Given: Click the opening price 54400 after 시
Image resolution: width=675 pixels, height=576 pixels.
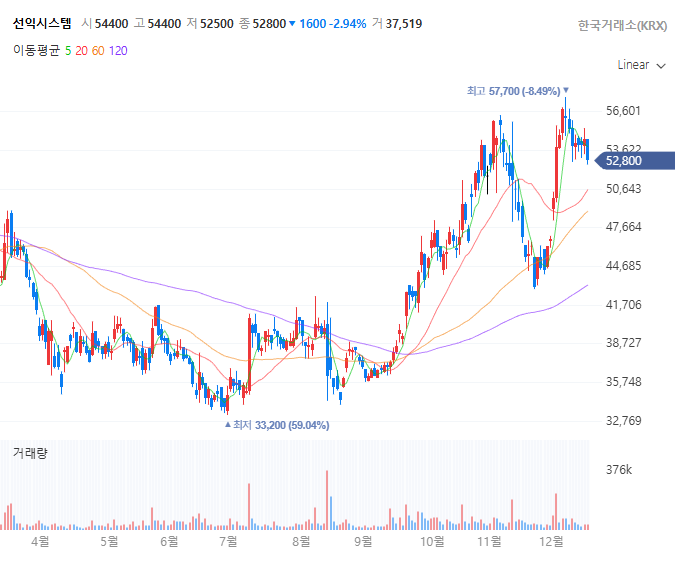Looking at the screenshot, I should pos(111,24).
